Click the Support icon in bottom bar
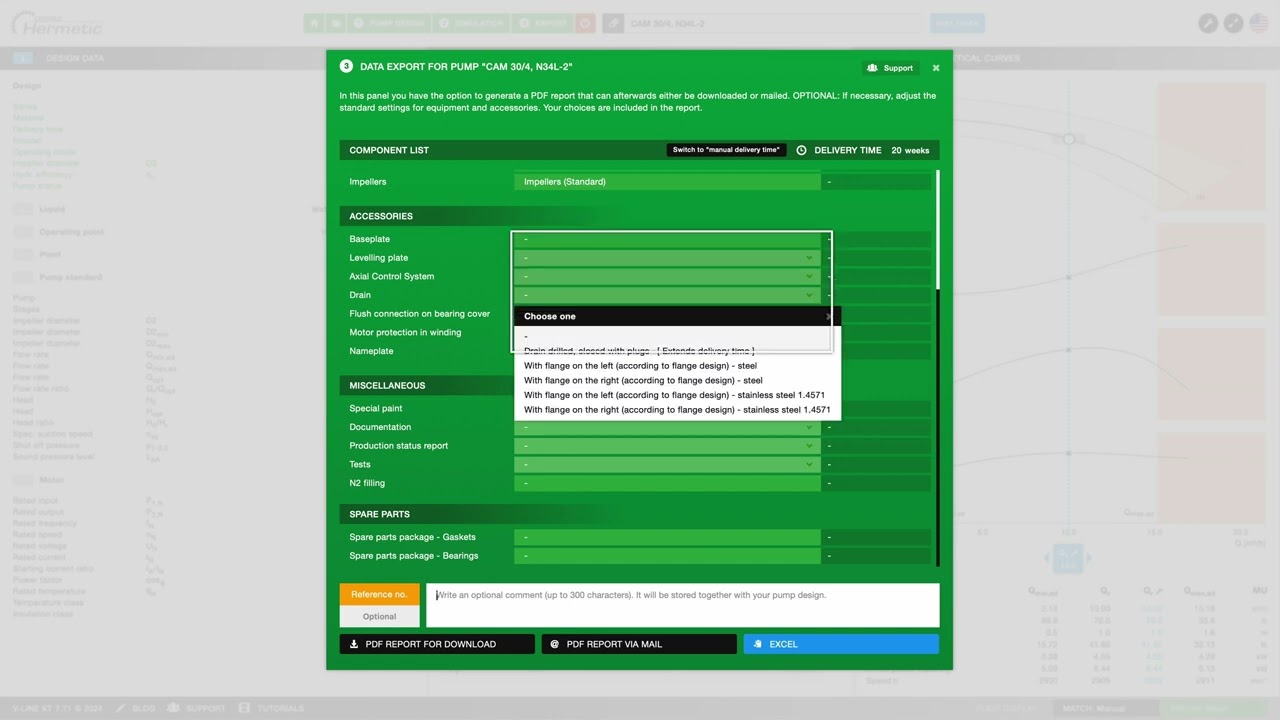The image size is (1280, 720). [x=173, y=708]
